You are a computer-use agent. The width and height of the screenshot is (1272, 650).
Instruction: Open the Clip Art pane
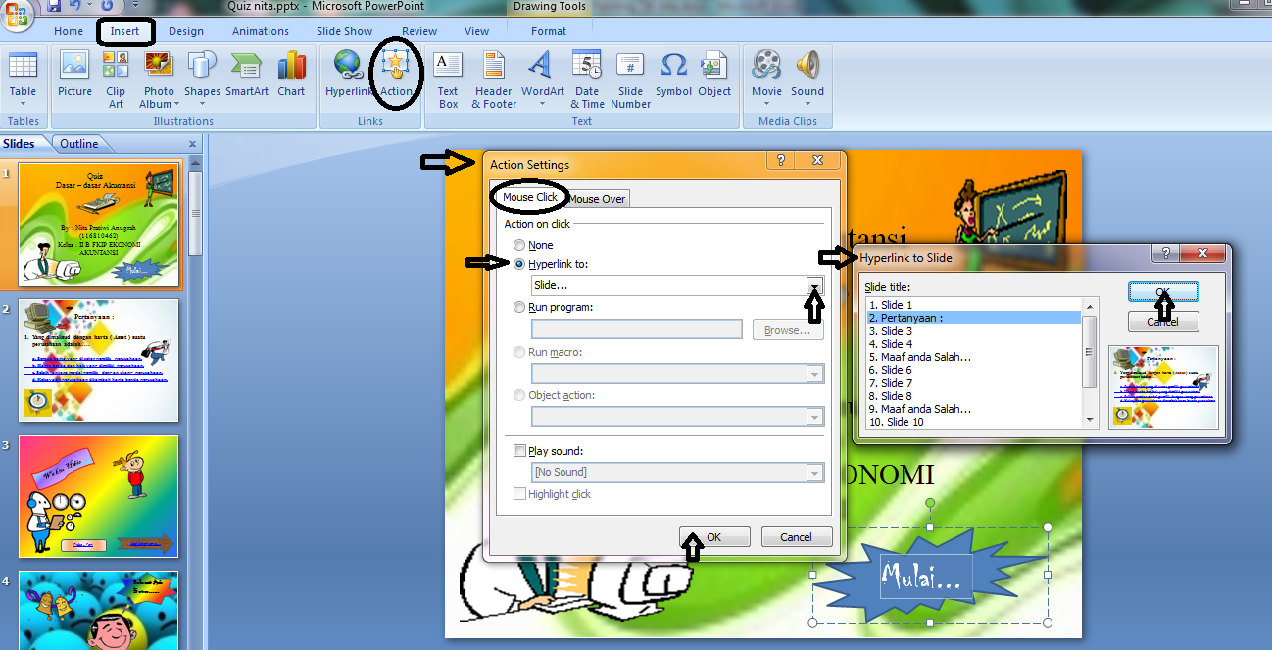pos(116,79)
